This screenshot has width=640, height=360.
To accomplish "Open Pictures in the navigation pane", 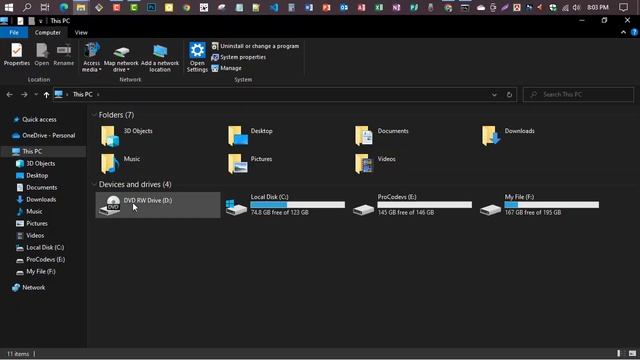I will pyautogui.click(x=37, y=224).
